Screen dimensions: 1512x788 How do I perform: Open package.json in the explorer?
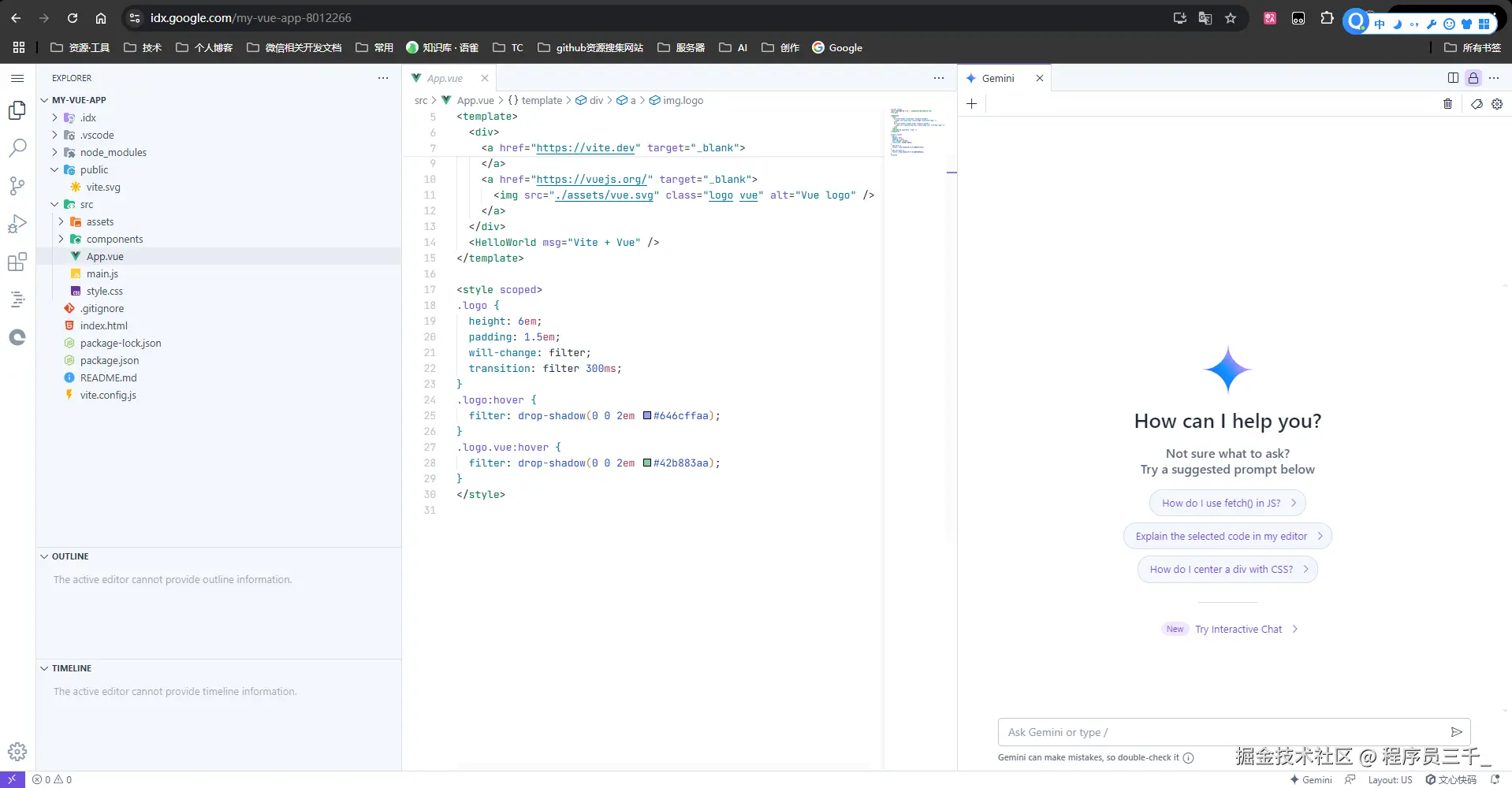point(109,360)
